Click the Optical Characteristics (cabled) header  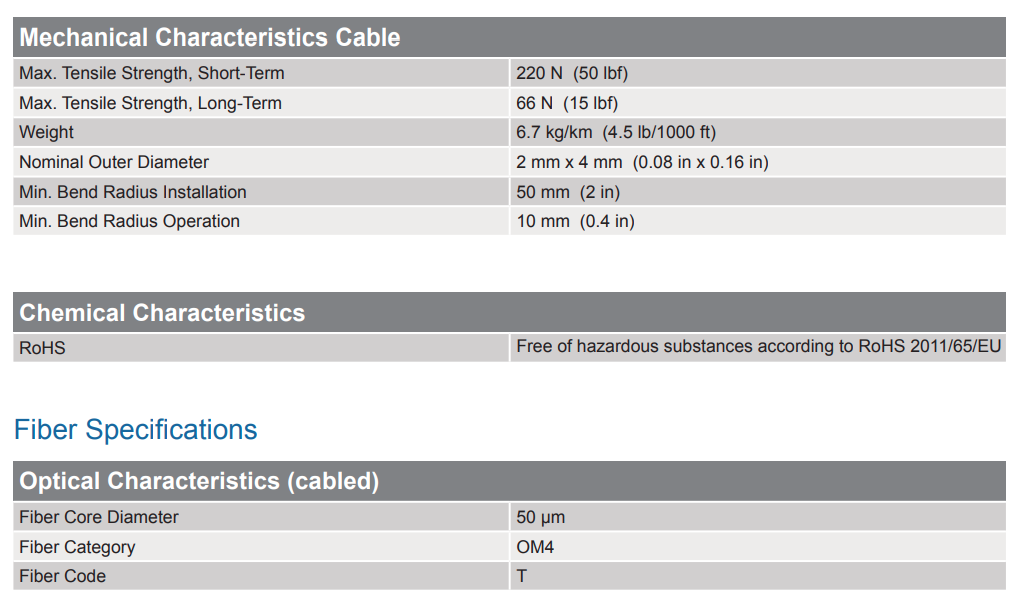pyautogui.click(x=199, y=481)
